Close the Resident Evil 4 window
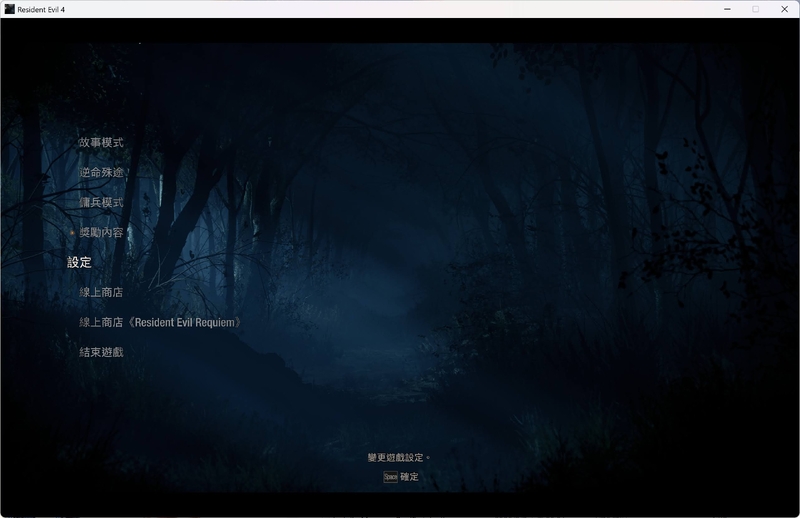The image size is (800, 518). (x=785, y=9)
